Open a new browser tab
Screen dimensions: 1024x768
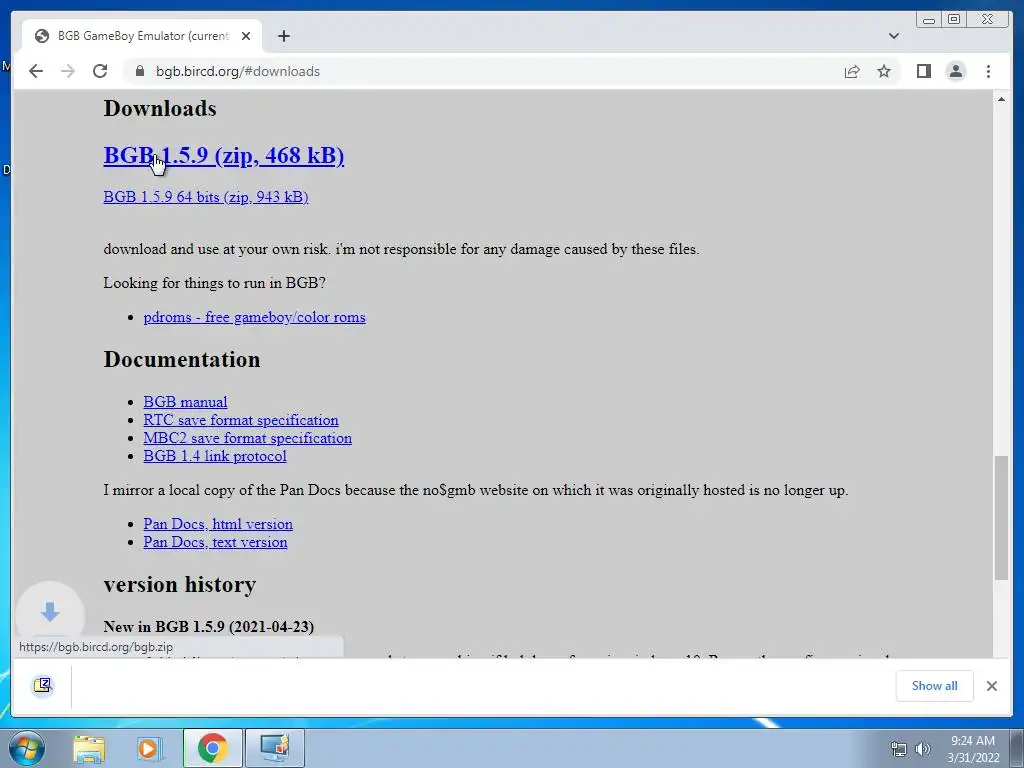[x=283, y=36]
